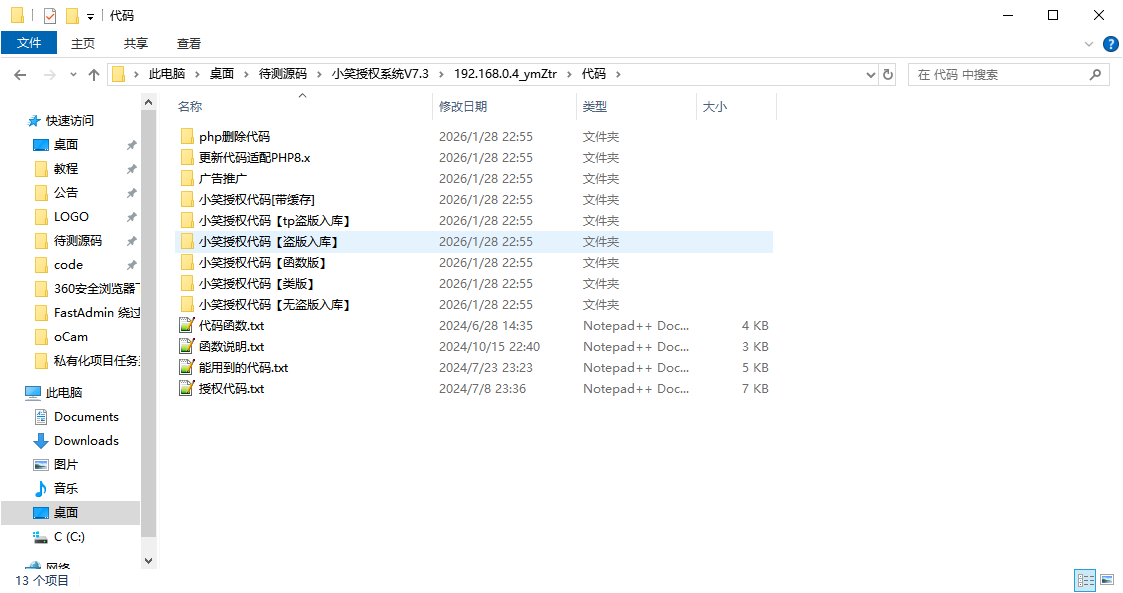Open Downloads in navigation pane
The height and width of the screenshot is (593, 1123).
pyautogui.click(x=86, y=440)
